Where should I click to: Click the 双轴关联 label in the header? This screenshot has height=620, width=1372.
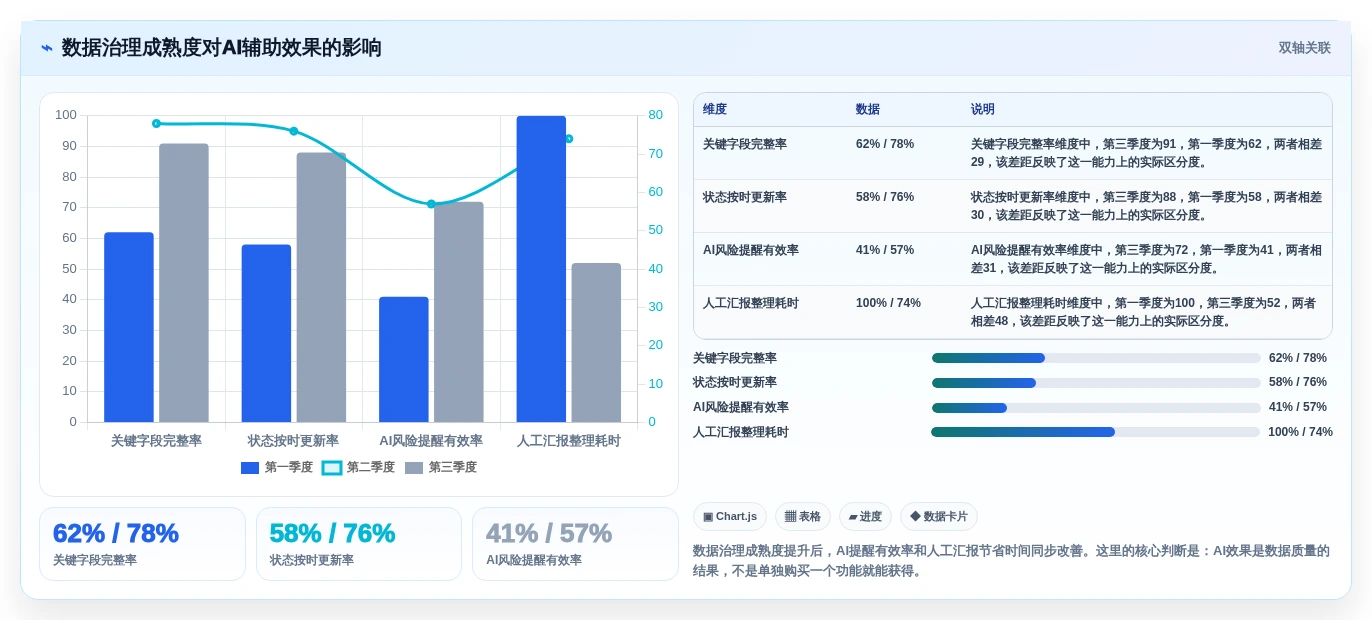click(1304, 48)
